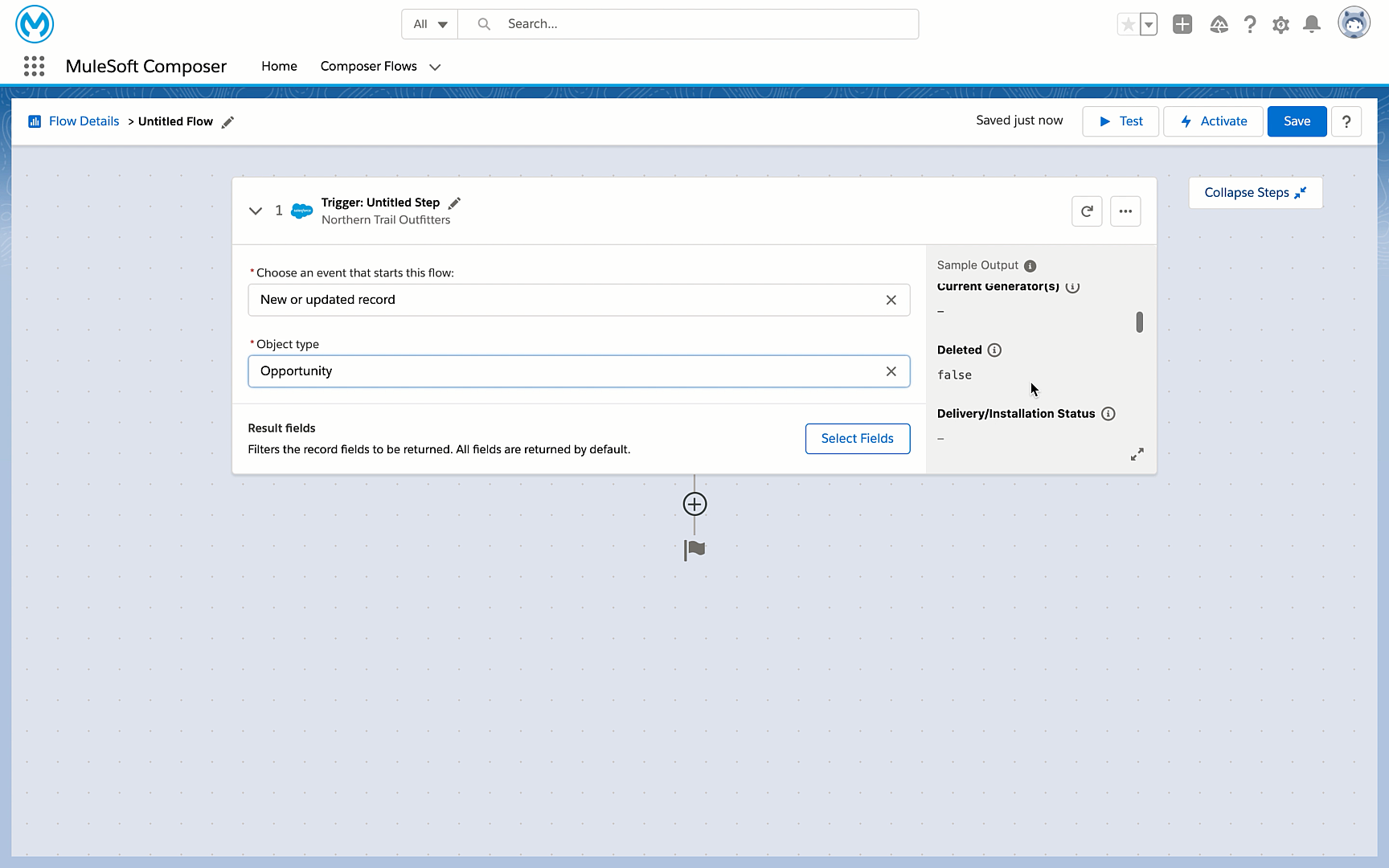1389x868 pixels.
Task: Navigate to the Home tab
Action: (279, 66)
